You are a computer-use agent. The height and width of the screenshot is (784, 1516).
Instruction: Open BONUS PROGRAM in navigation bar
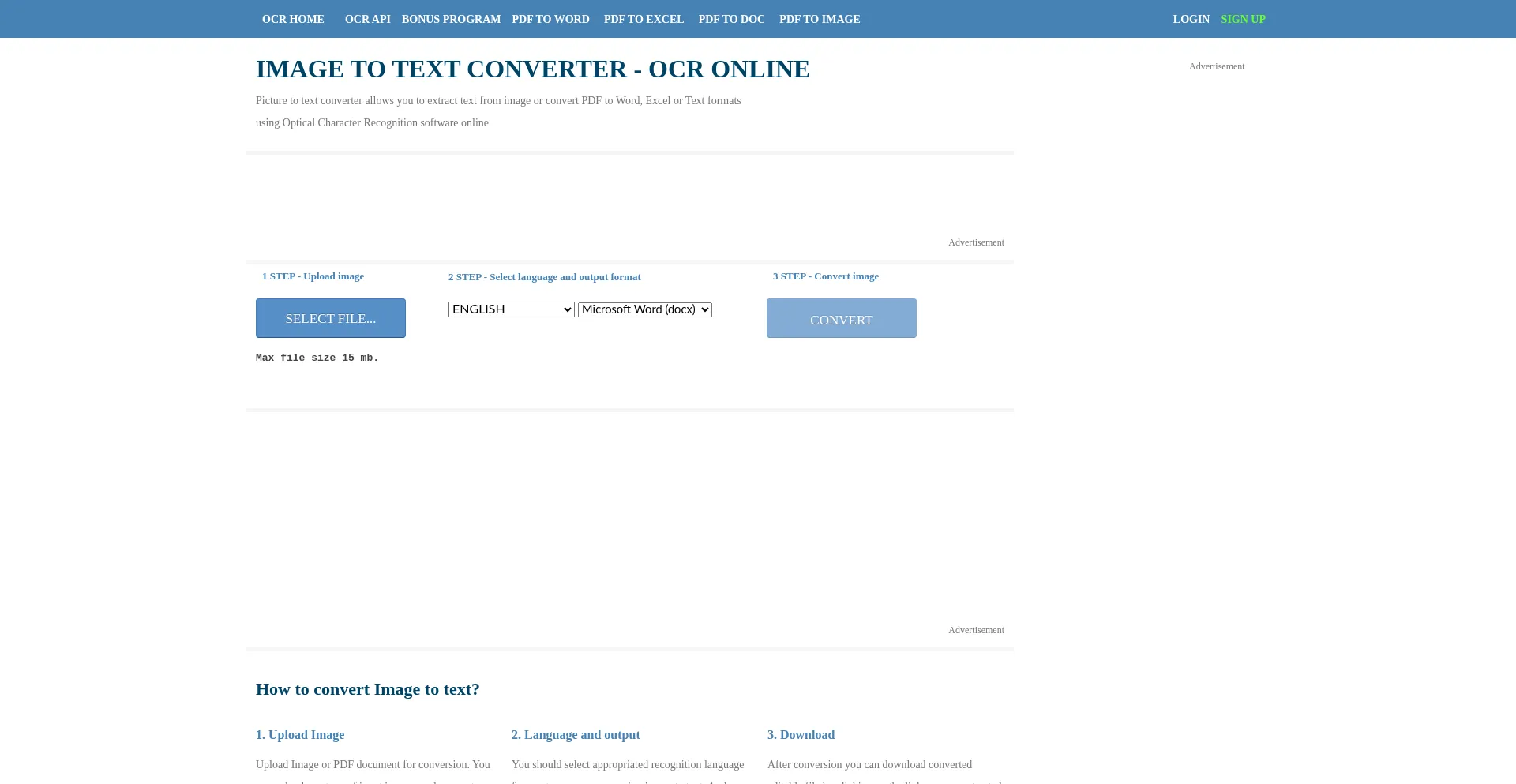[x=451, y=19]
